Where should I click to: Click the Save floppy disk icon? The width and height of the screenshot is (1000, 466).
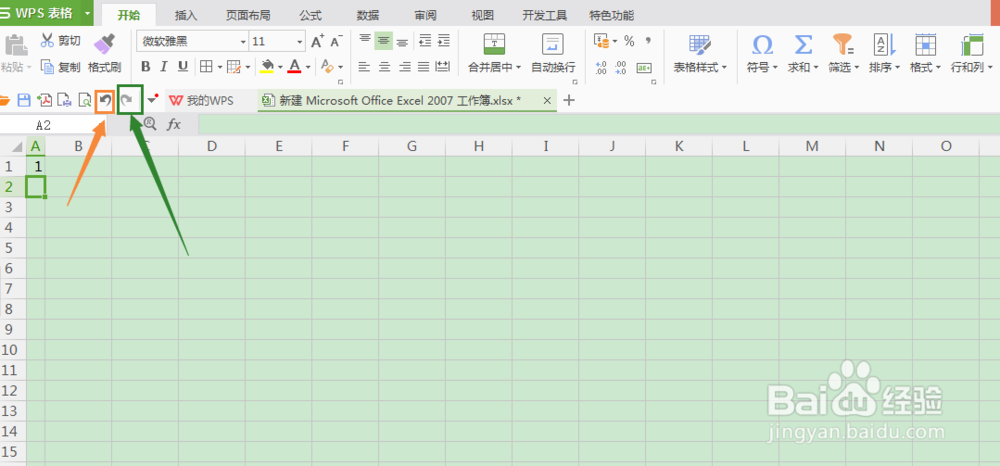(x=24, y=100)
